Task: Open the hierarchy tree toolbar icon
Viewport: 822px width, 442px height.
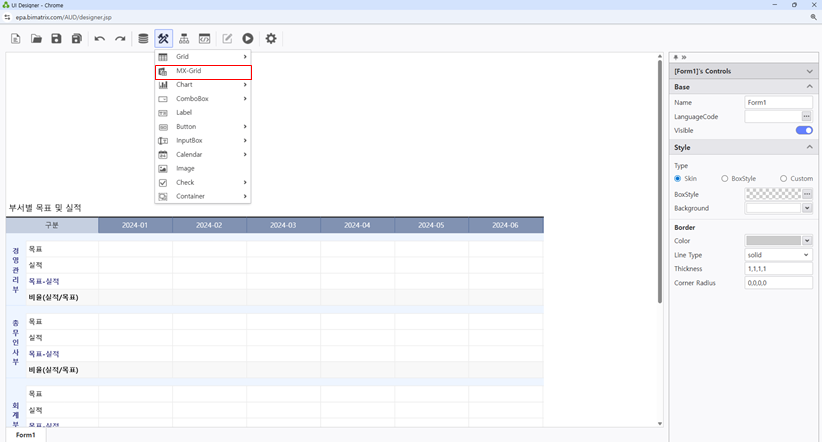Action: click(184, 38)
